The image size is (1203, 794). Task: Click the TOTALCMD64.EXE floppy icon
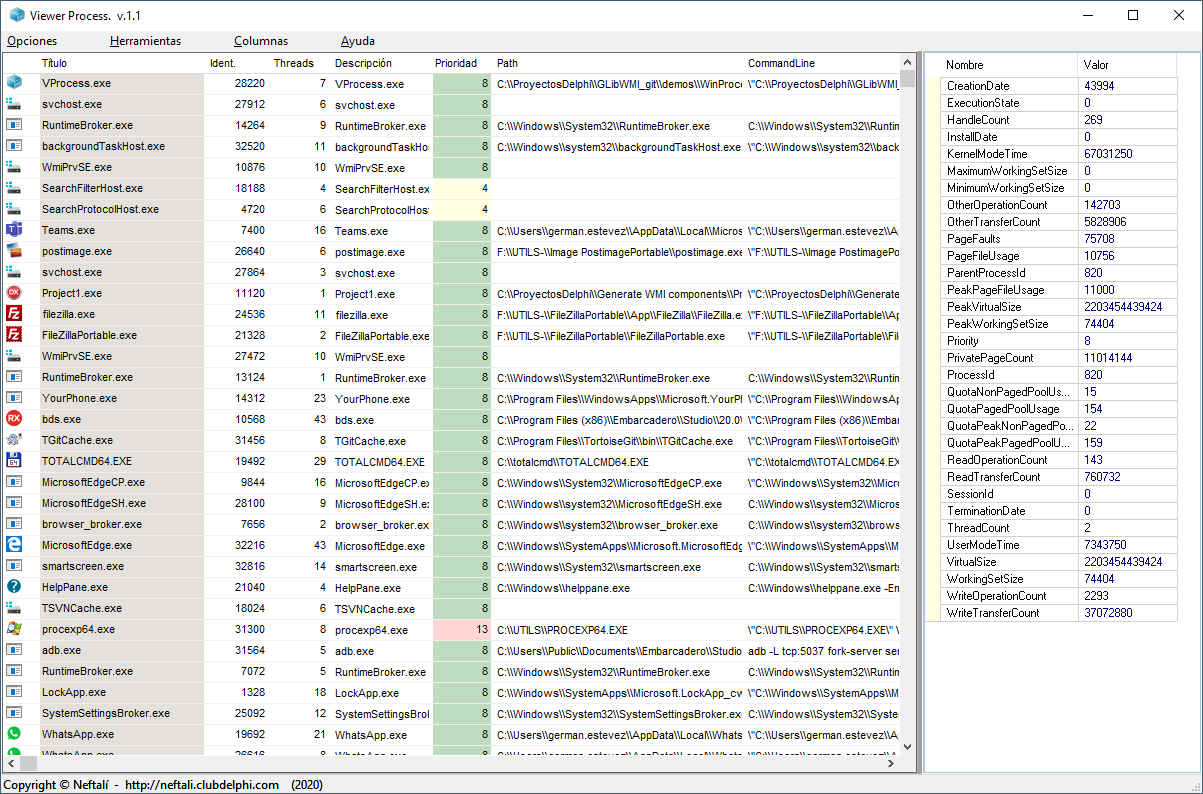14,461
